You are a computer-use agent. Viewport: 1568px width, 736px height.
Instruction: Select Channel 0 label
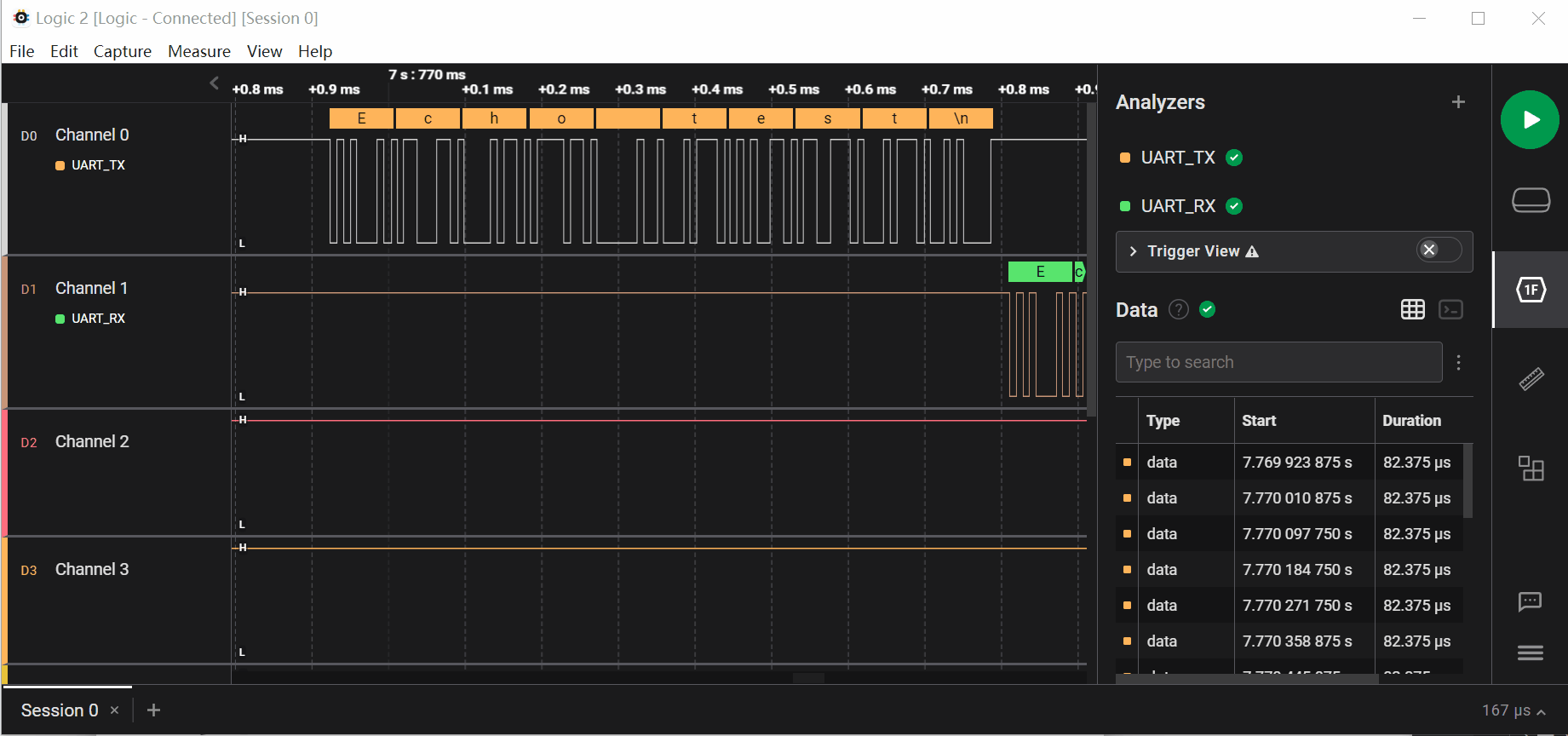tap(92, 135)
